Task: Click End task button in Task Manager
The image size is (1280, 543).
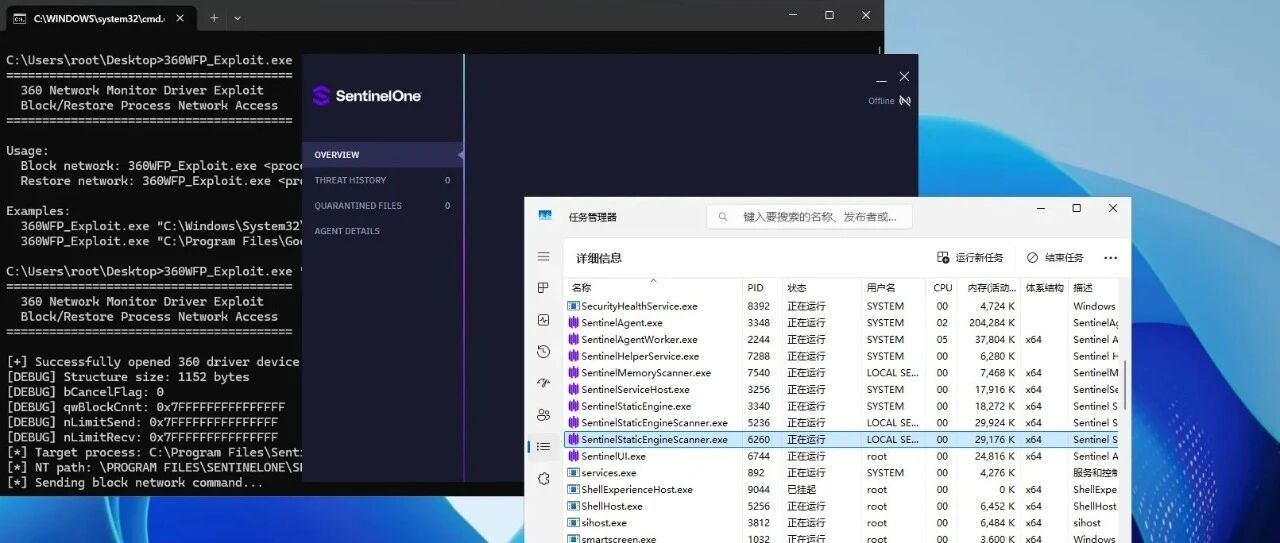Action: 1055,258
